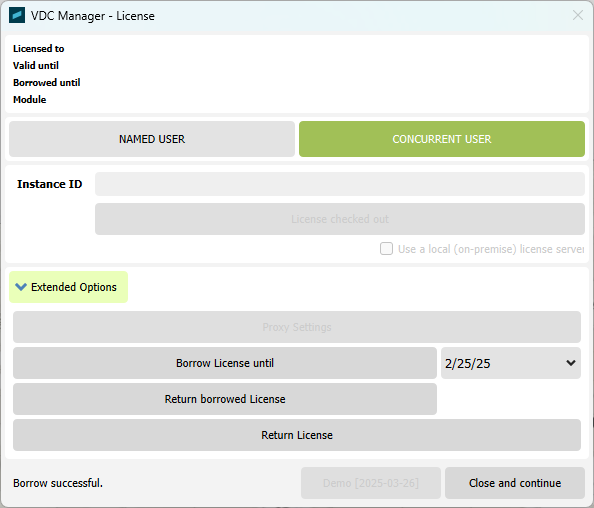
Task: Click the VDC Manager app logo icon
Action: (17, 16)
